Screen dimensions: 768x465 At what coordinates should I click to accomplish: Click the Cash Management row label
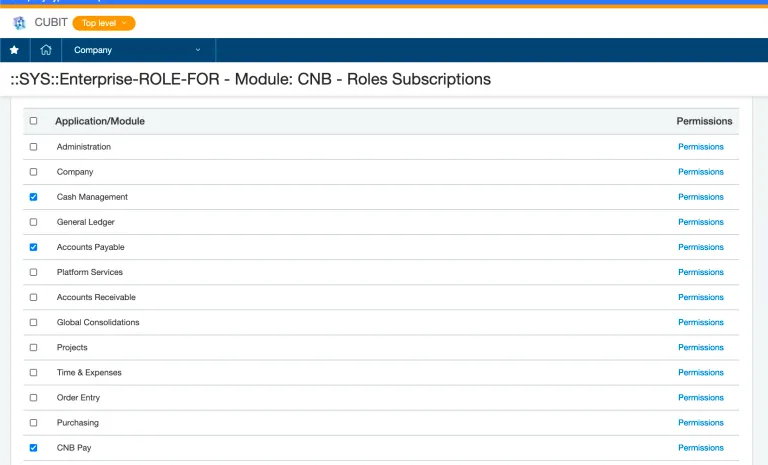tap(92, 197)
